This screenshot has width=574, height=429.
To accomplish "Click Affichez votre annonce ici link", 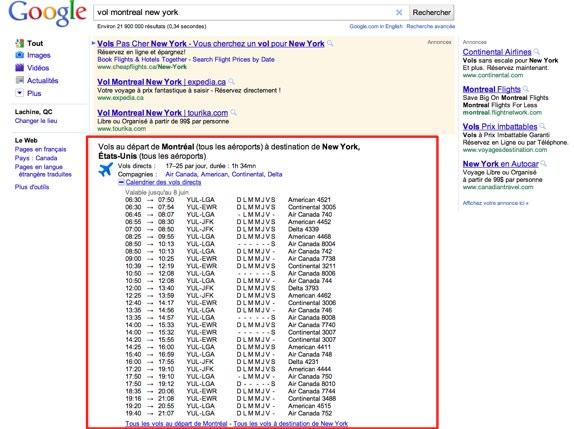I will pos(495,203).
